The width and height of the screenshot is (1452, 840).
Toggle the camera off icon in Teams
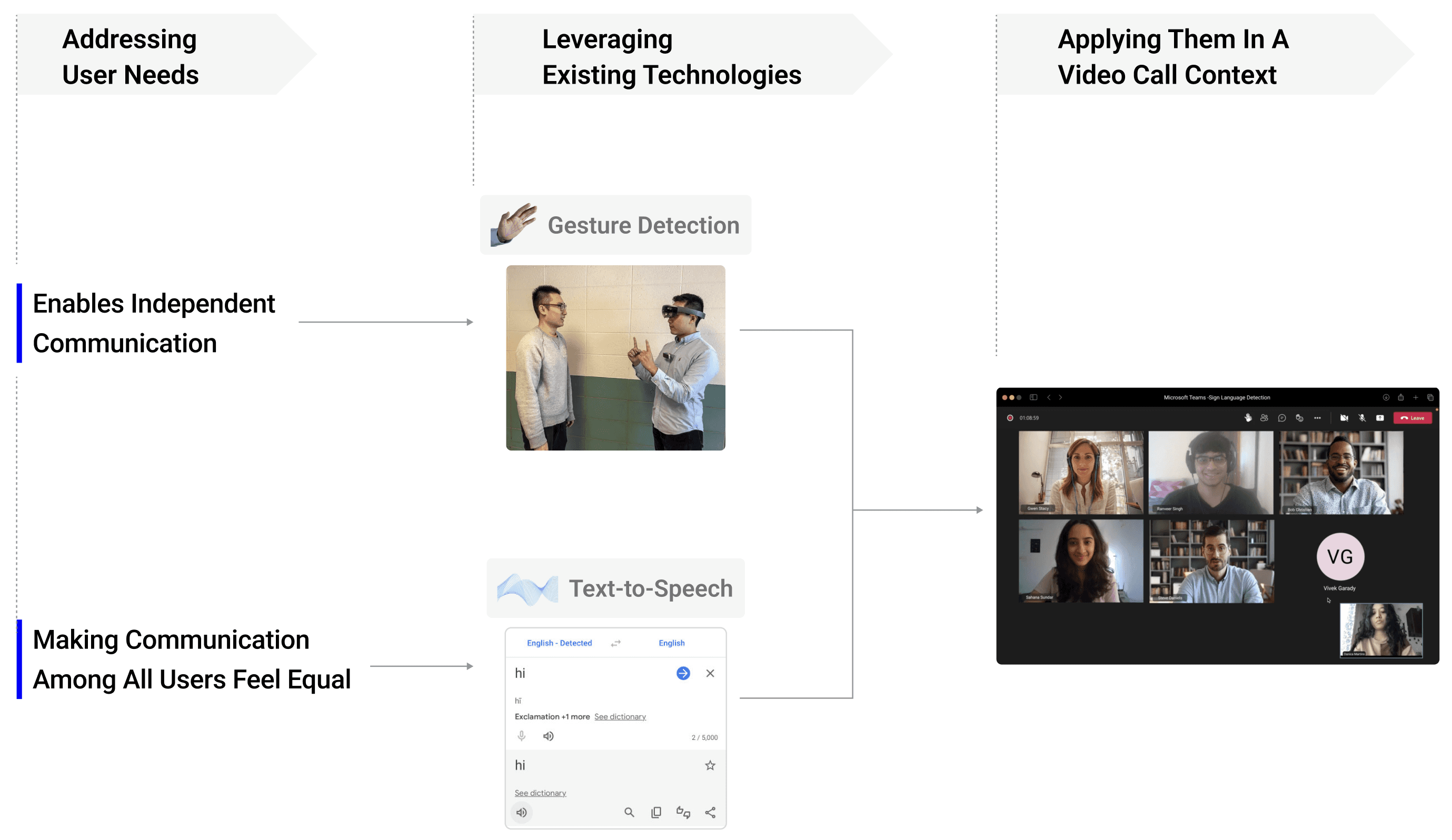click(1344, 418)
